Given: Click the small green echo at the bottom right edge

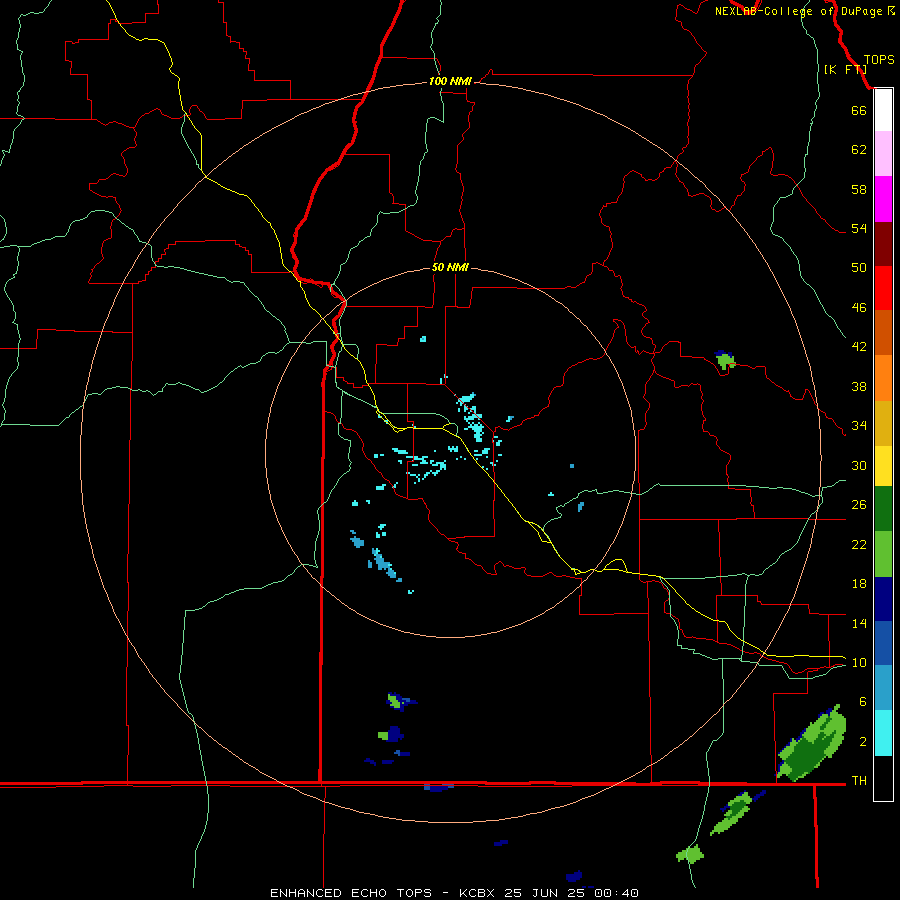Looking at the screenshot, I should click(x=689, y=854).
